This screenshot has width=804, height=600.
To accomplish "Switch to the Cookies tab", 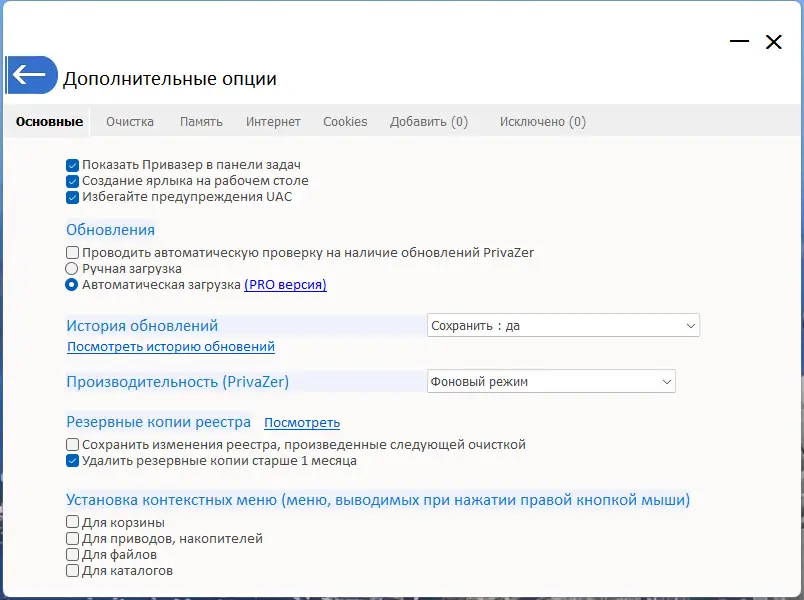I will coord(345,120).
